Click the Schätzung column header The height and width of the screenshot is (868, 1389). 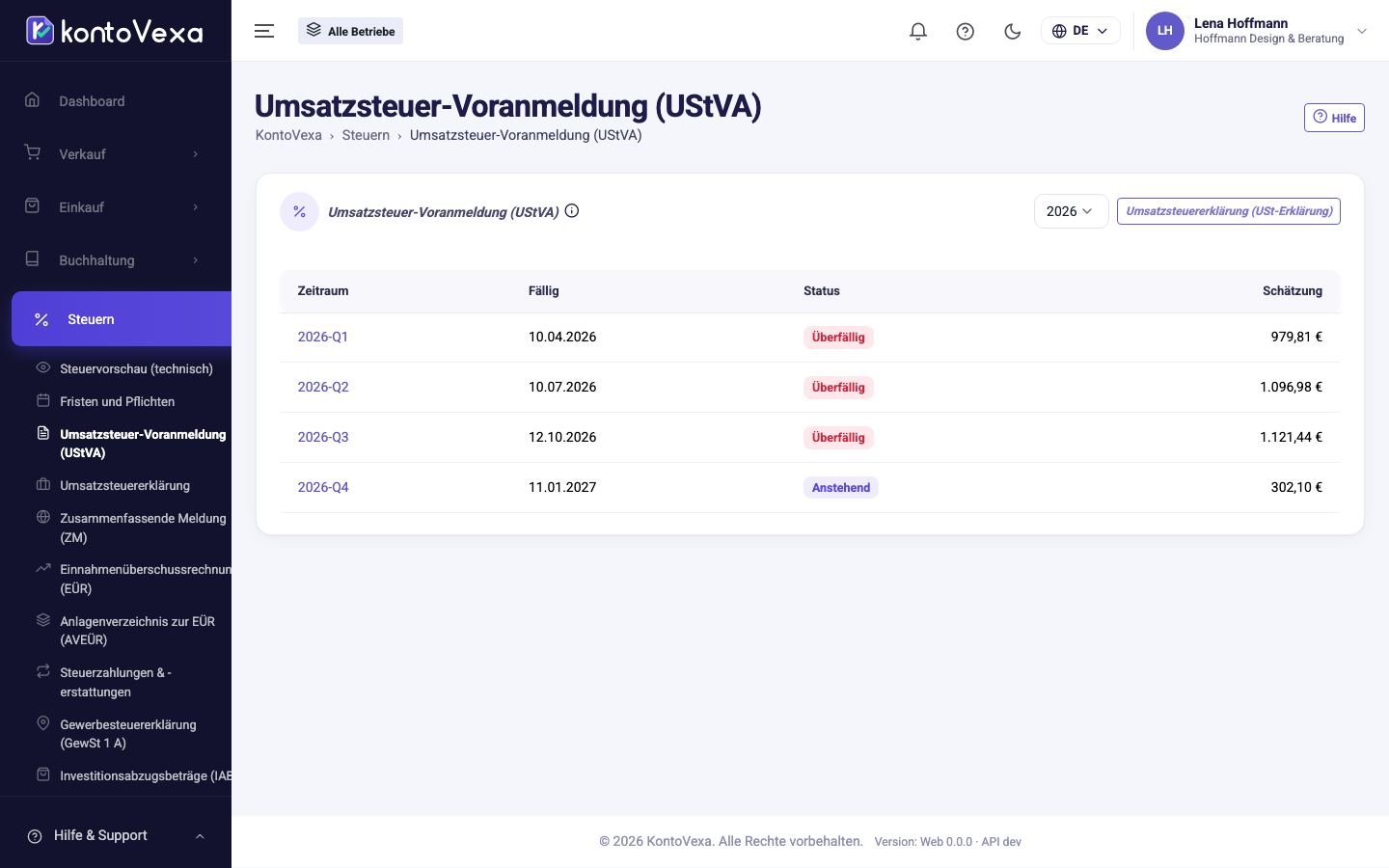[1293, 290]
